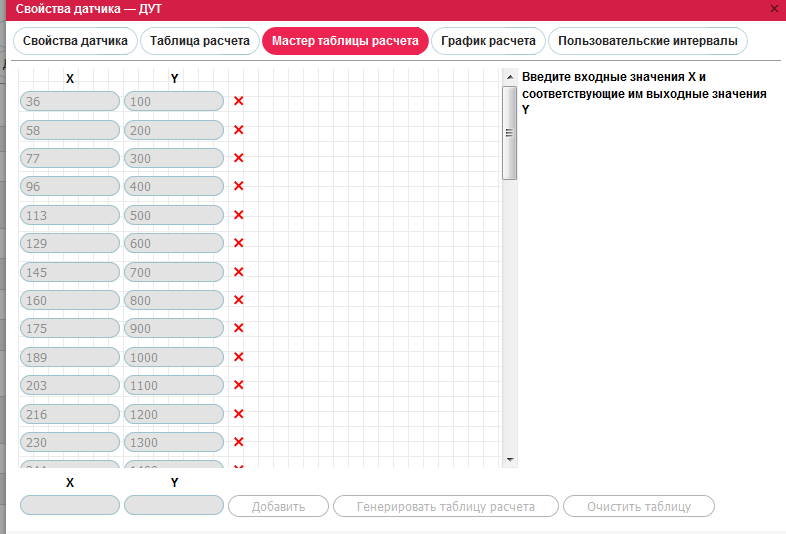Open Пользовательские интервалы tab
Screen dimensions: 786x534
coord(648,42)
